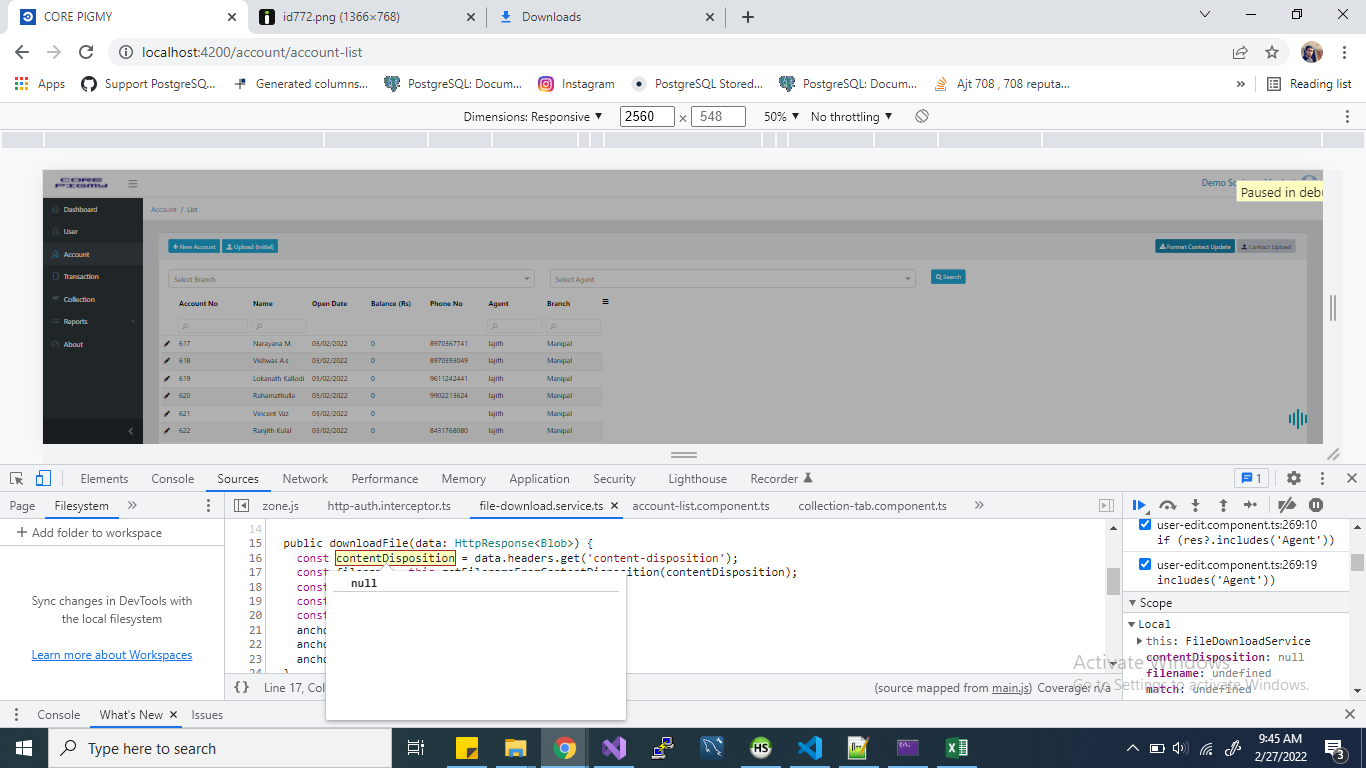The image size is (1366, 768).
Task: Toggle the file navigator sidebar
Action: (x=241, y=505)
